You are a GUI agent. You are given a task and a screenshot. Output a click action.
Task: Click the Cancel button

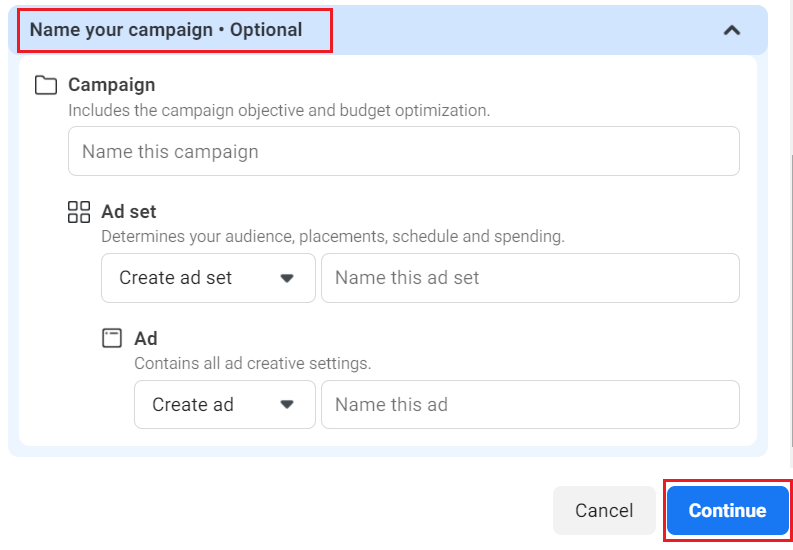point(604,510)
